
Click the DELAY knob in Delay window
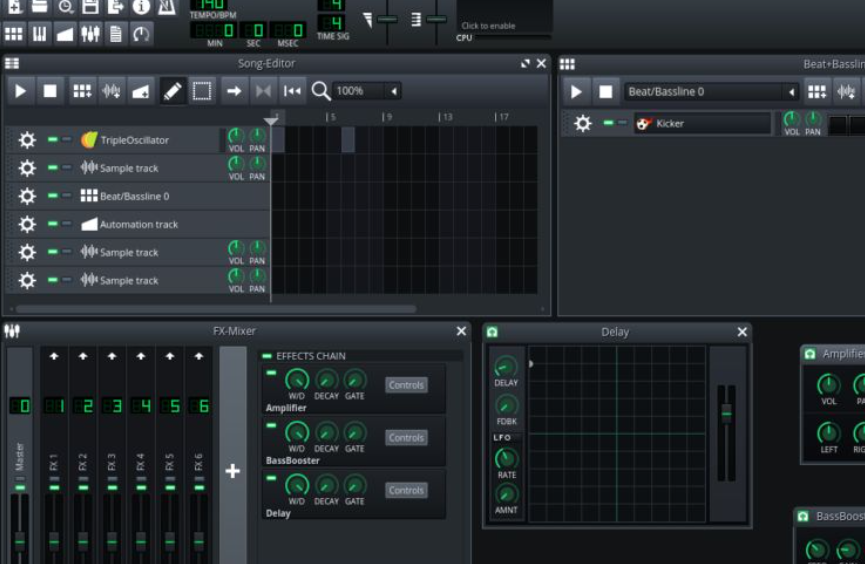pyautogui.click(x=505, y=366)
